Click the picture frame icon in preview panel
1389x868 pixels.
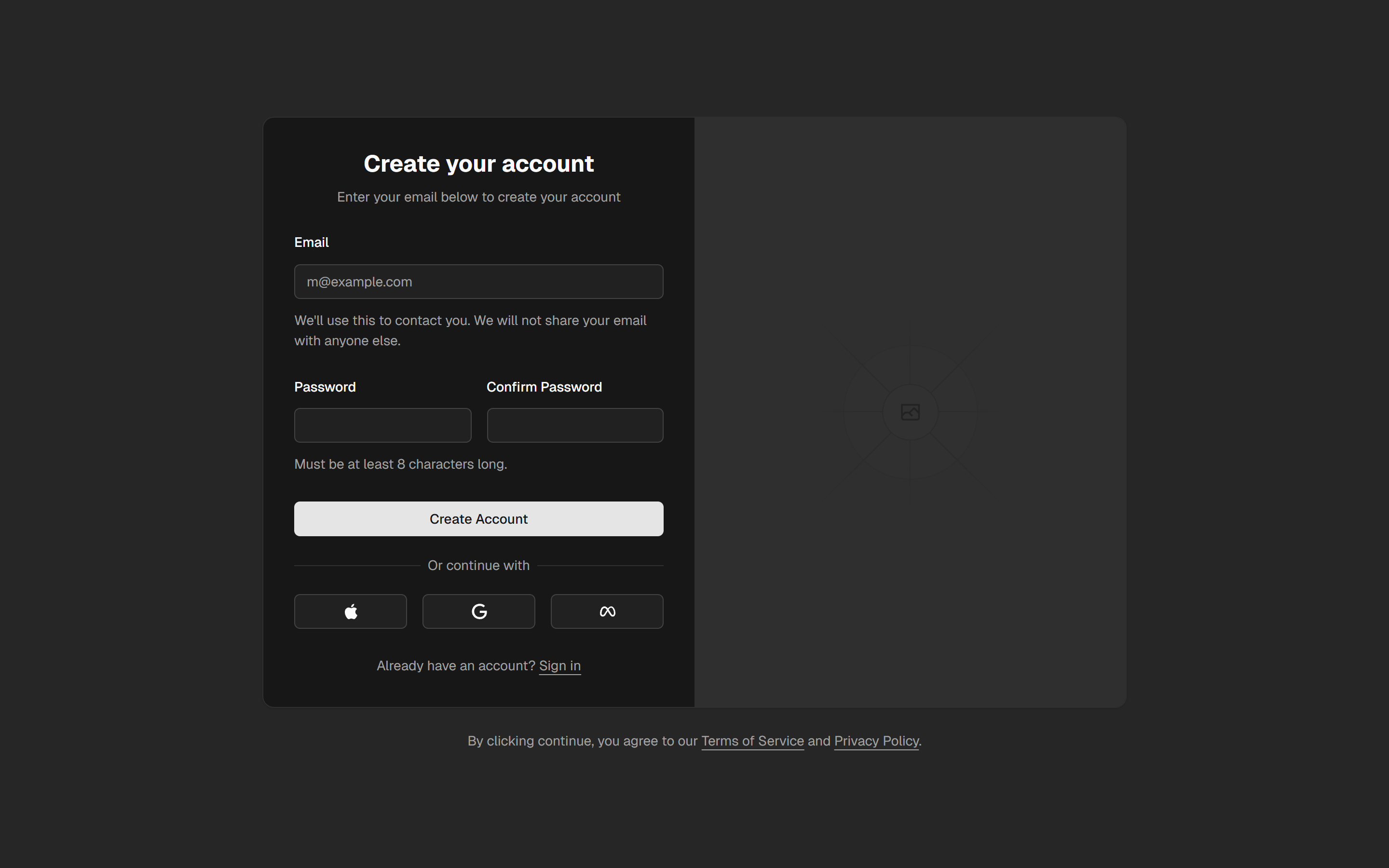910,411
